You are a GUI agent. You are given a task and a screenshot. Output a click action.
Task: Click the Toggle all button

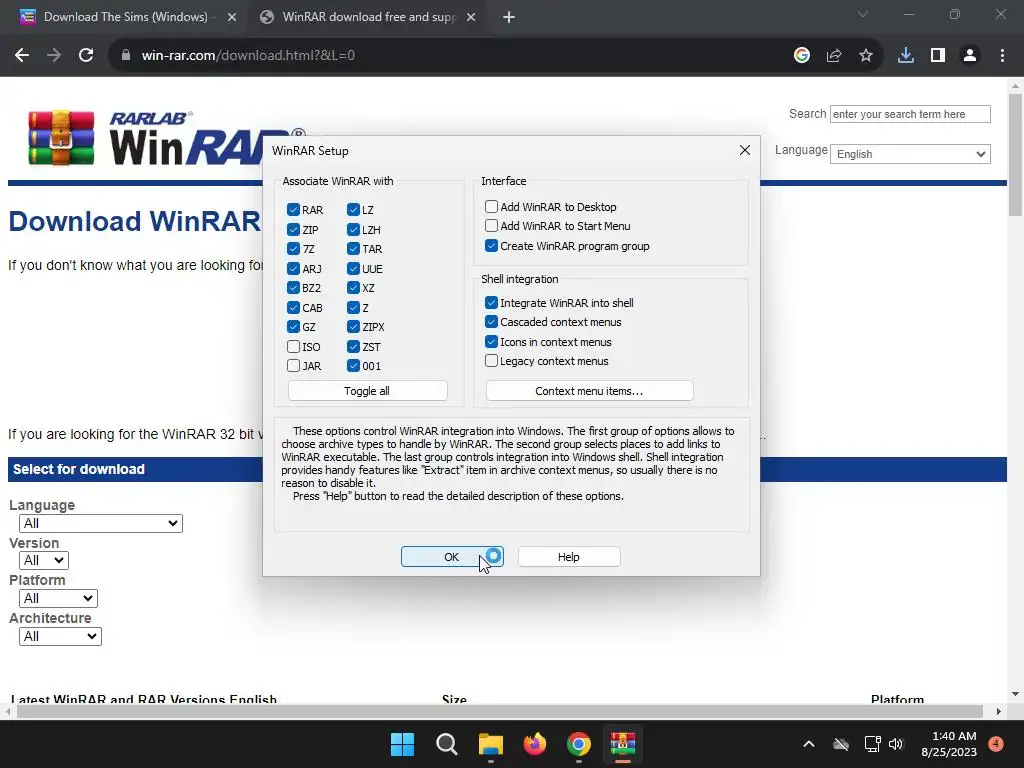click(x=367, y=391)
